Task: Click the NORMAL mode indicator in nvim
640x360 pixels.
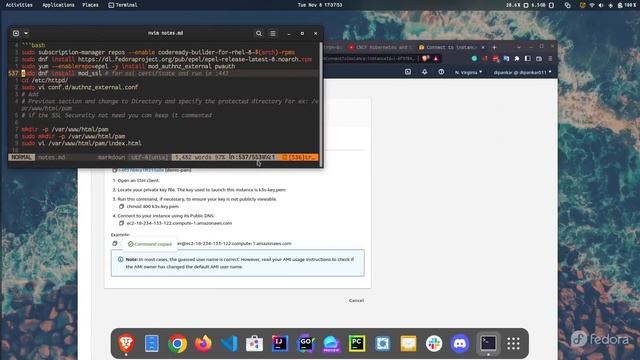Action: (x=21, y=157)
